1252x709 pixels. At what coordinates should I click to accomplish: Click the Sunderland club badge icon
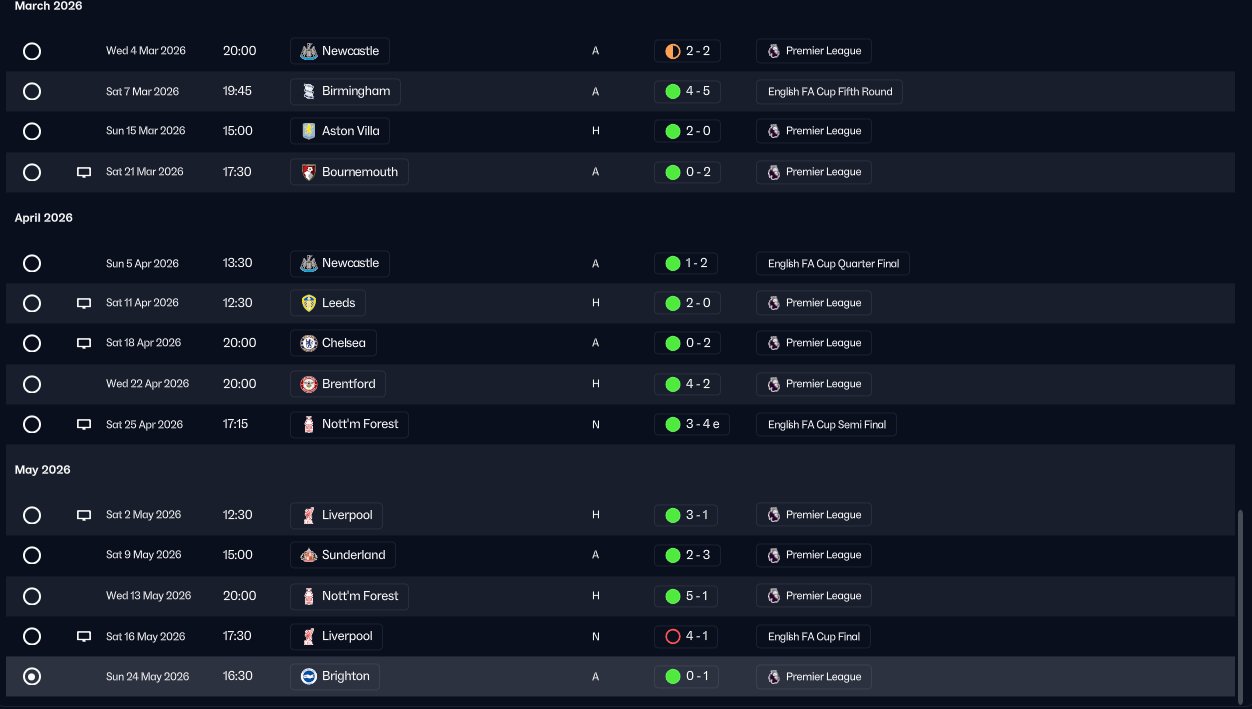coord(309,555)
